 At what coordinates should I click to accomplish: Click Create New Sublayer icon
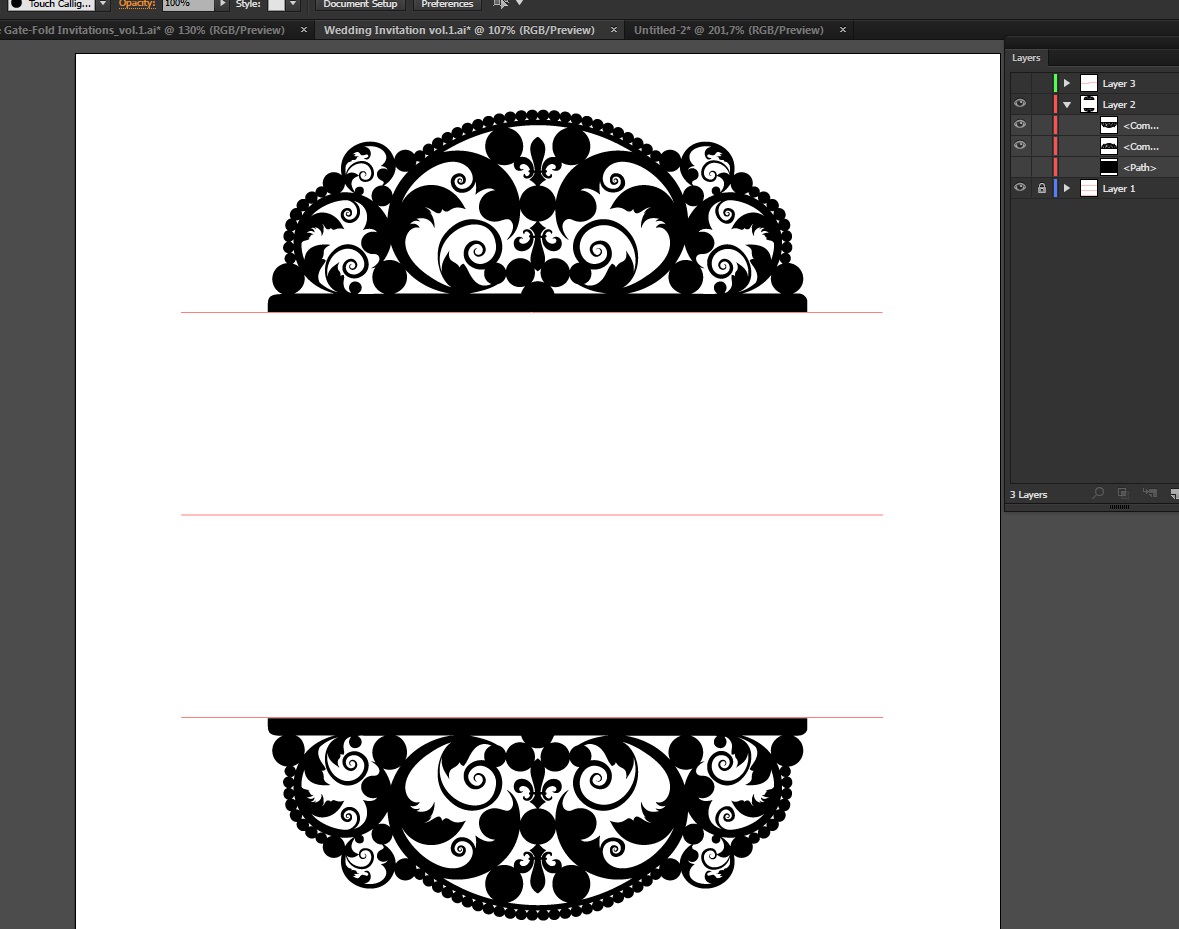coord(1149,493)
